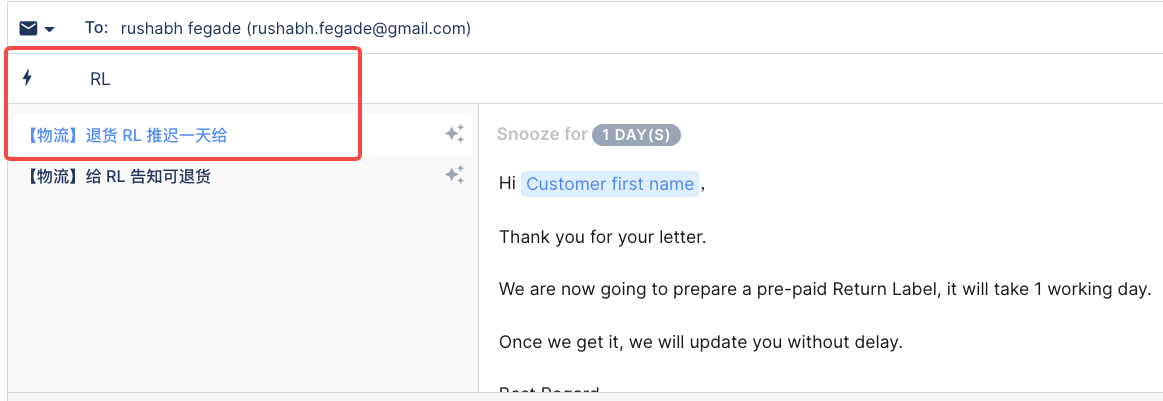
Task: Click the comma after Customer first name
Action: tap(703, 185)
